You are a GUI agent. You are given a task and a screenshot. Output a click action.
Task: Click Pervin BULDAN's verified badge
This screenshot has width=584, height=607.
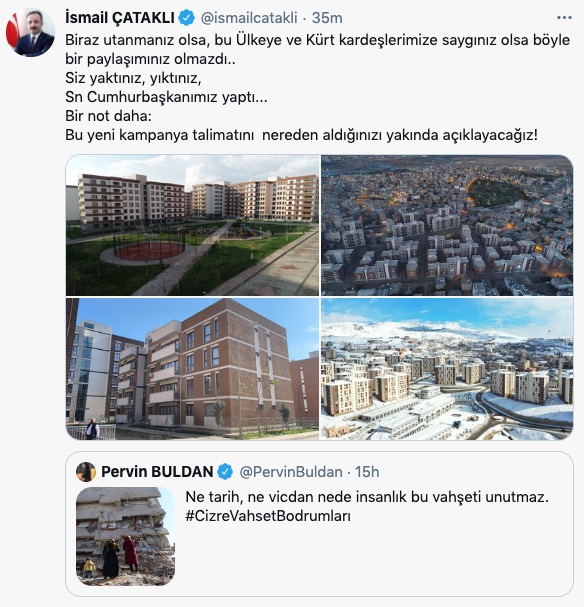pos(225,472)
